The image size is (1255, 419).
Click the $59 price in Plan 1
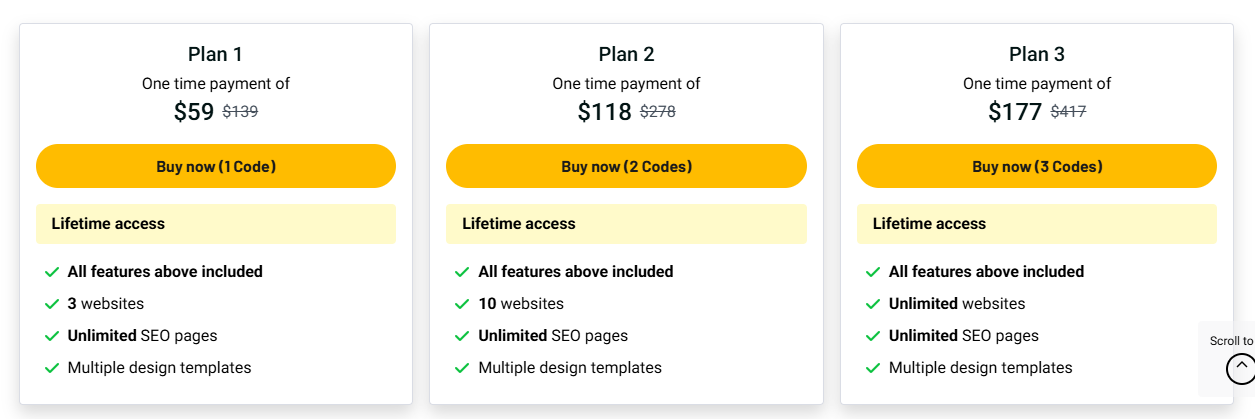194,112
